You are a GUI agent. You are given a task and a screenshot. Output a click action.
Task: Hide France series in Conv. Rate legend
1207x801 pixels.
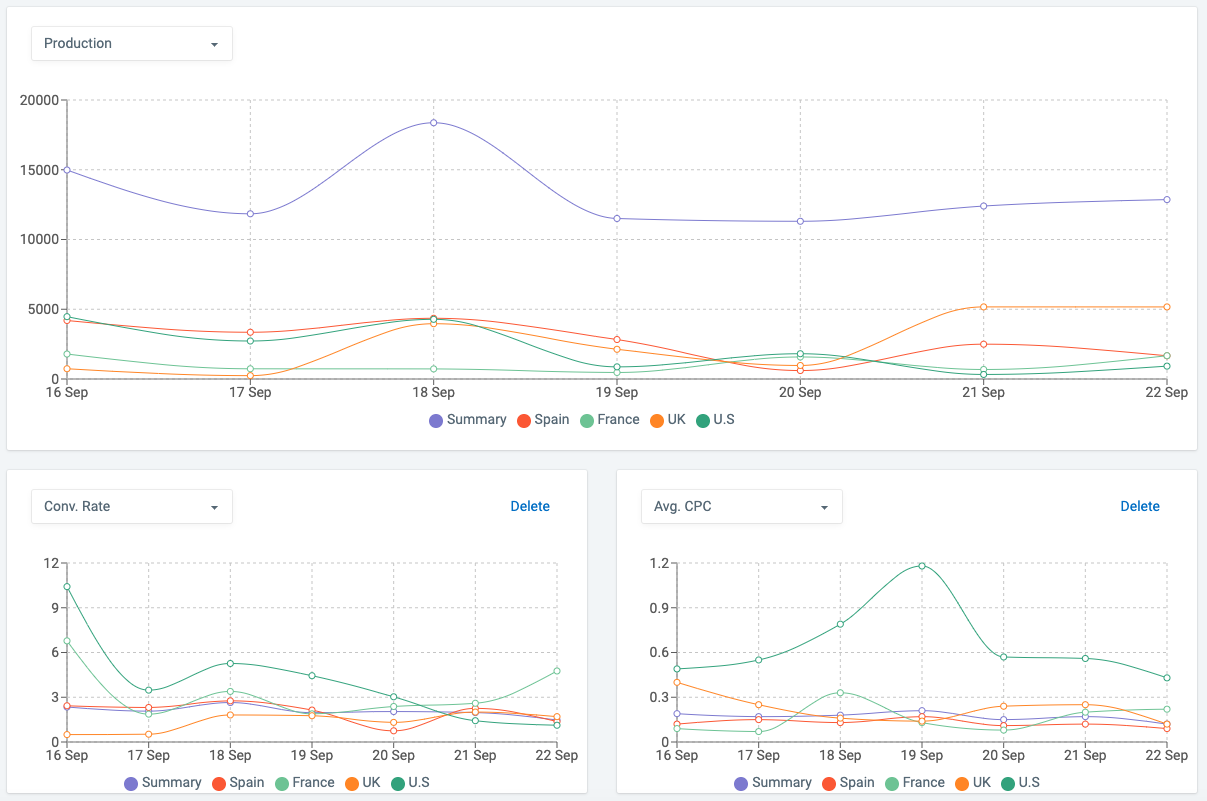304,783
